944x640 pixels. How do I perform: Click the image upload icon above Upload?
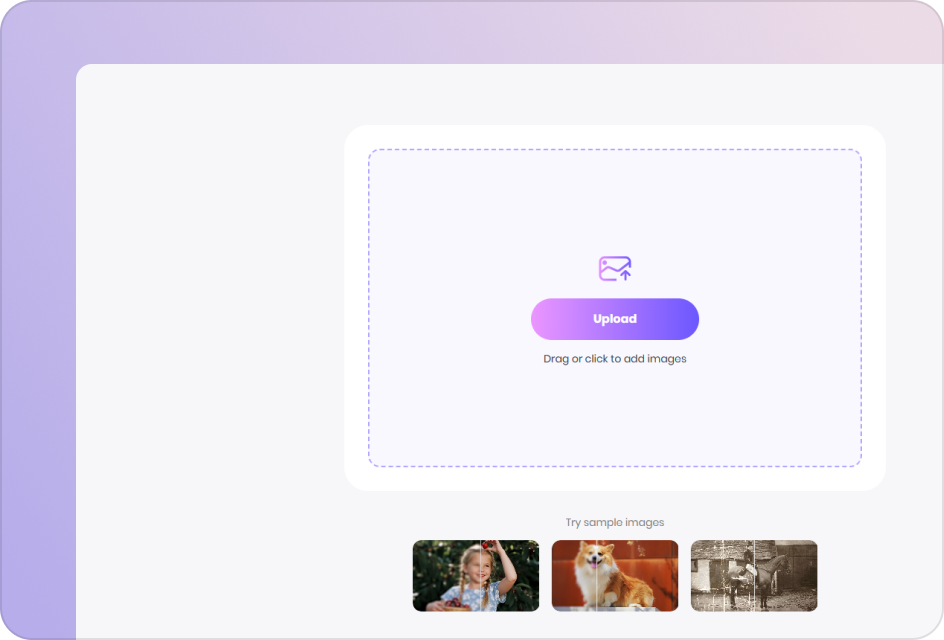click(614, 268)
